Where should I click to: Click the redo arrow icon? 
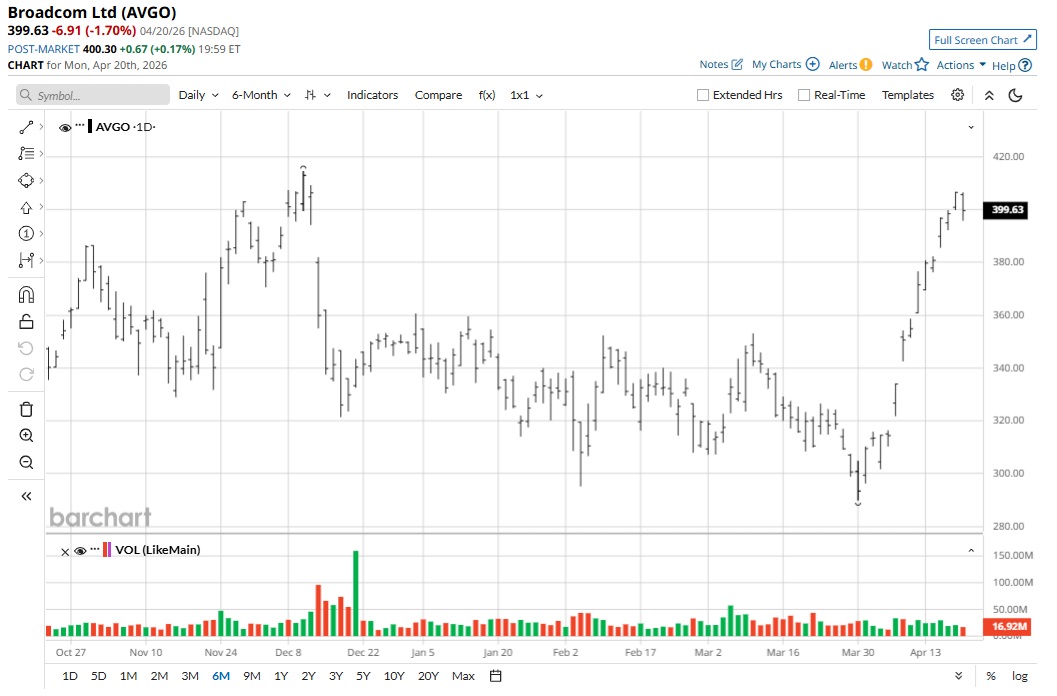26,374
